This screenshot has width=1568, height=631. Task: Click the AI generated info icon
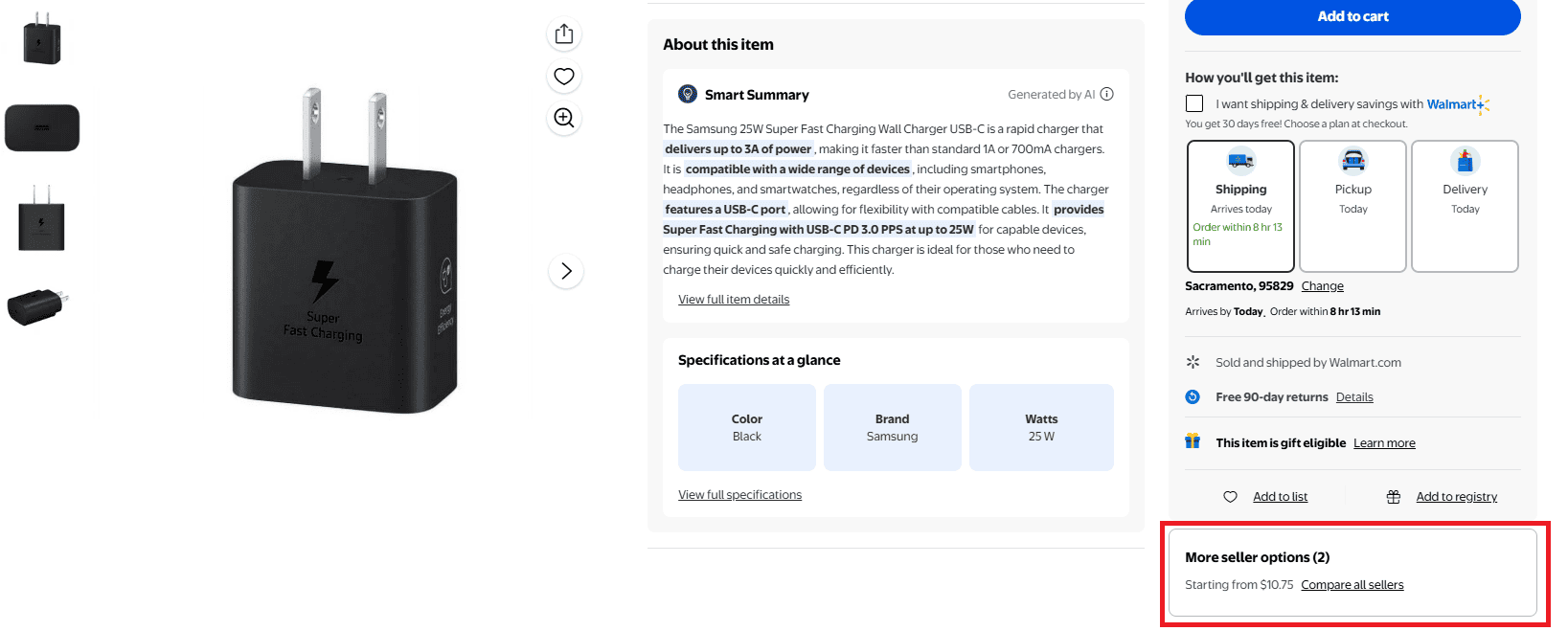coord(1107,94)
